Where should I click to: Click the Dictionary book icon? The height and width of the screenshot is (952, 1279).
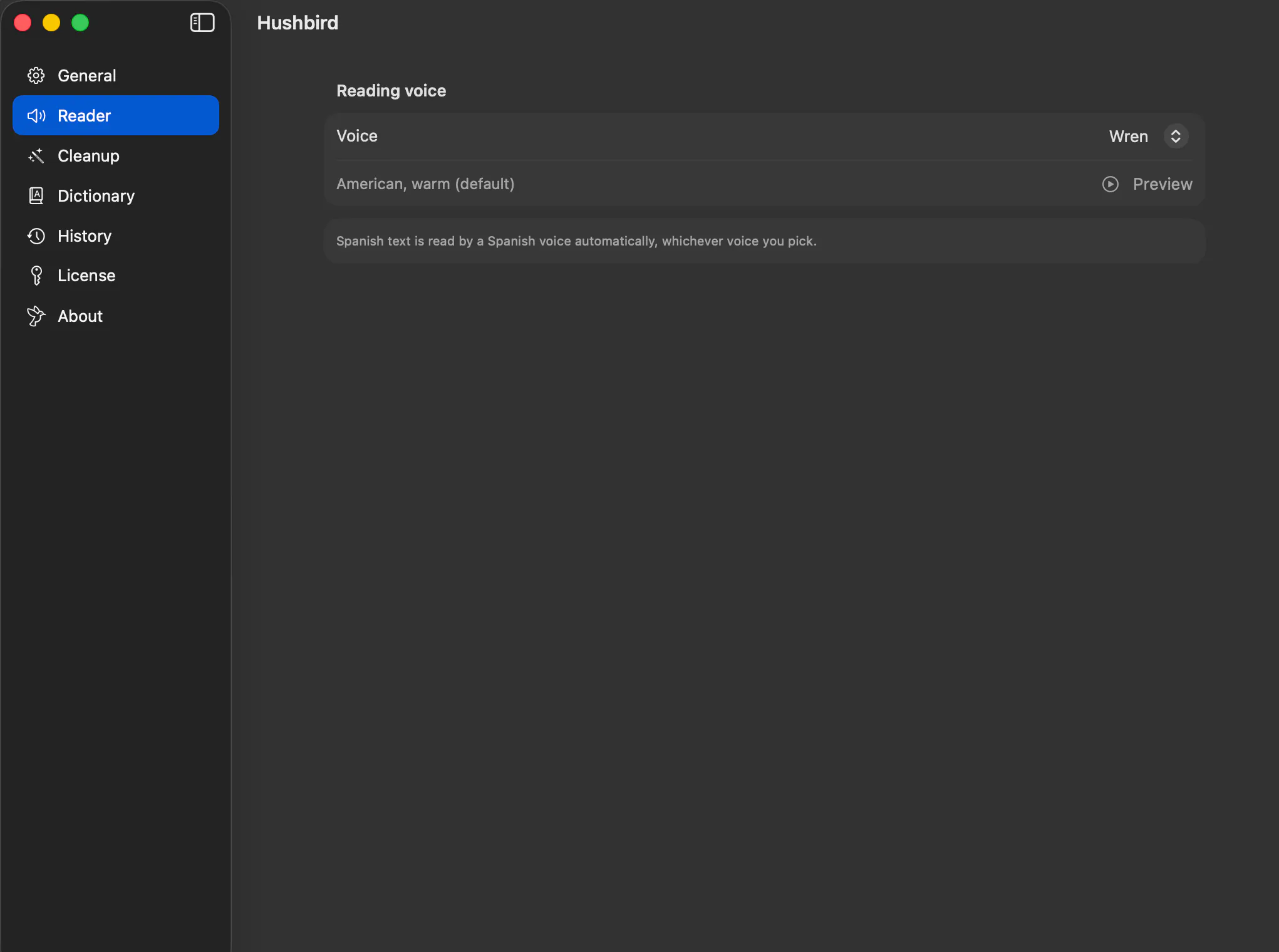pos(36,196)
